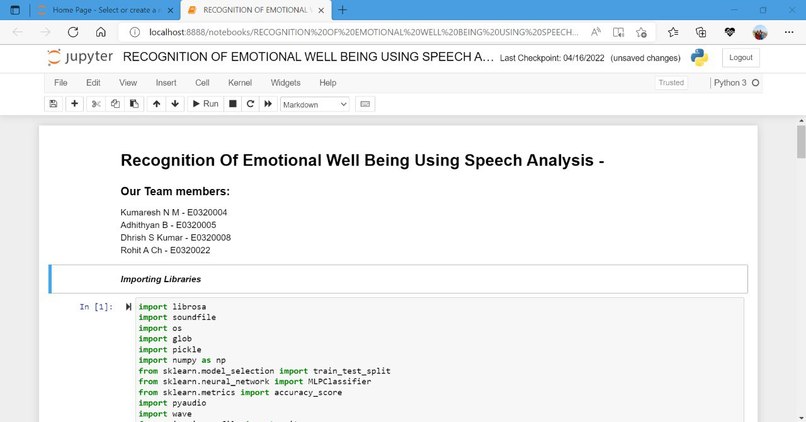The image size is (806, 422).
Task: Open the Edit menu
Action: 93,83
